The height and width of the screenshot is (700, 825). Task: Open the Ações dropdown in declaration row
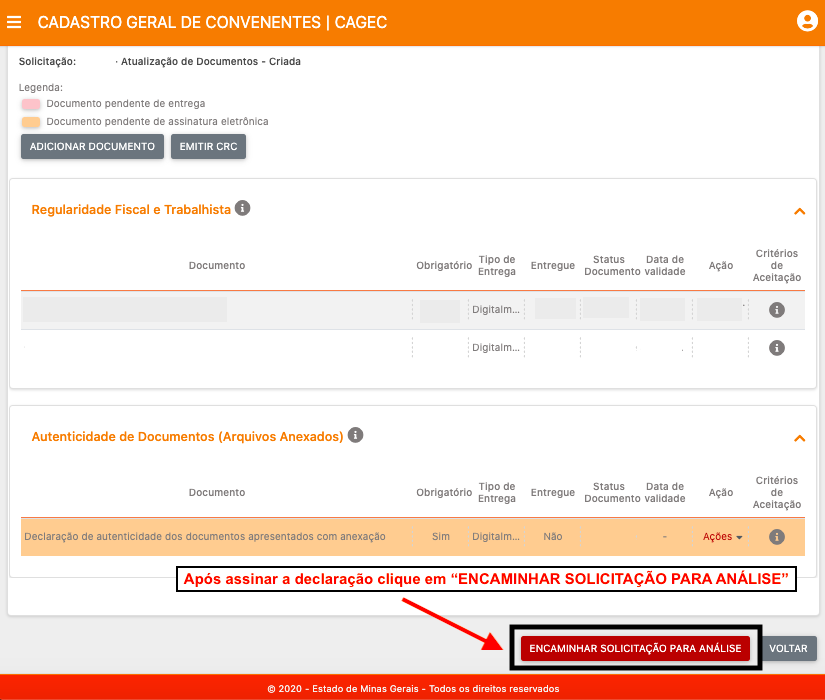point(722,537)
